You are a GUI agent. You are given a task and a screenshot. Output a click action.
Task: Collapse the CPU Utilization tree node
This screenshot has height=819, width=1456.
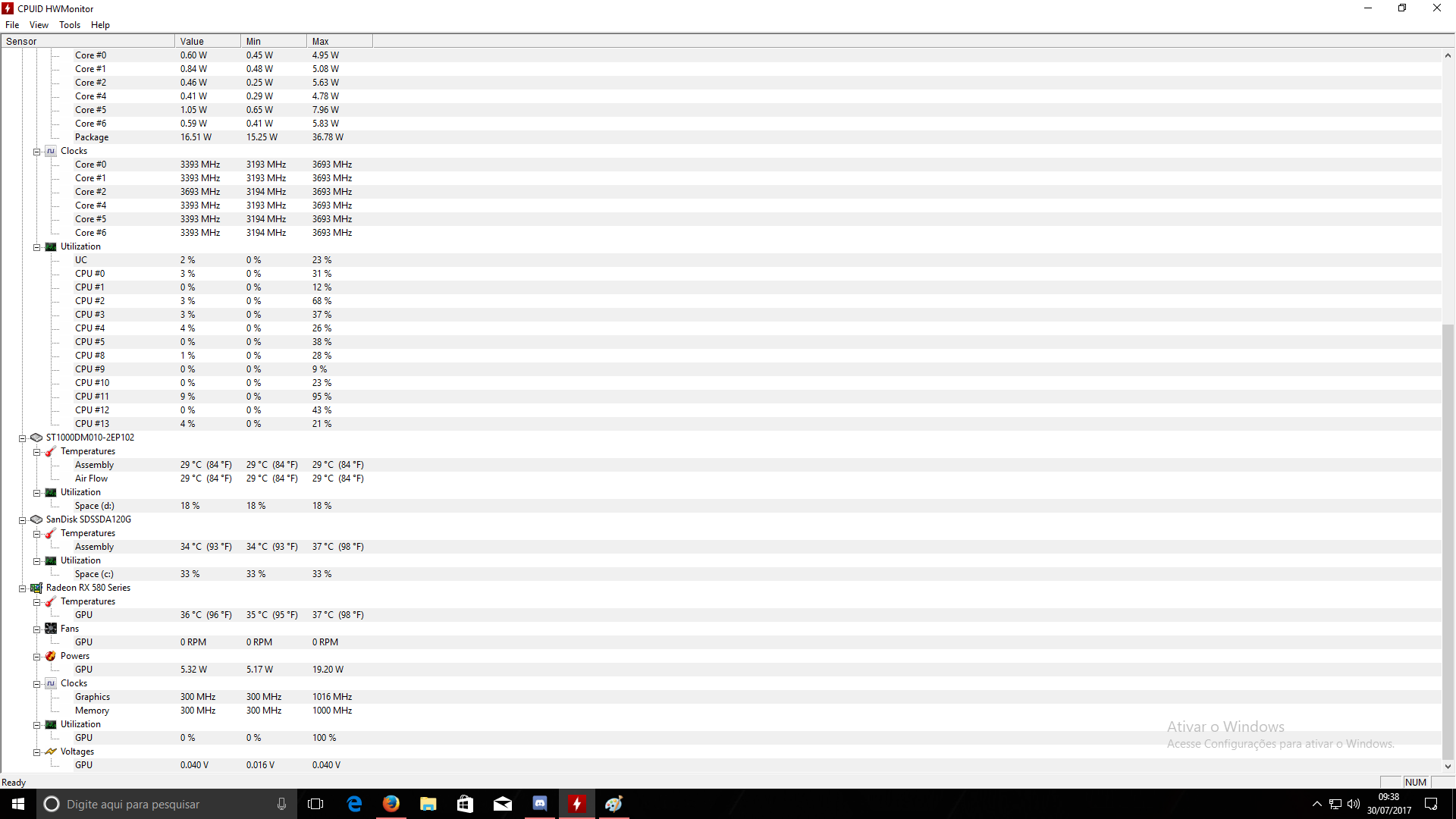tap(36, 247)
